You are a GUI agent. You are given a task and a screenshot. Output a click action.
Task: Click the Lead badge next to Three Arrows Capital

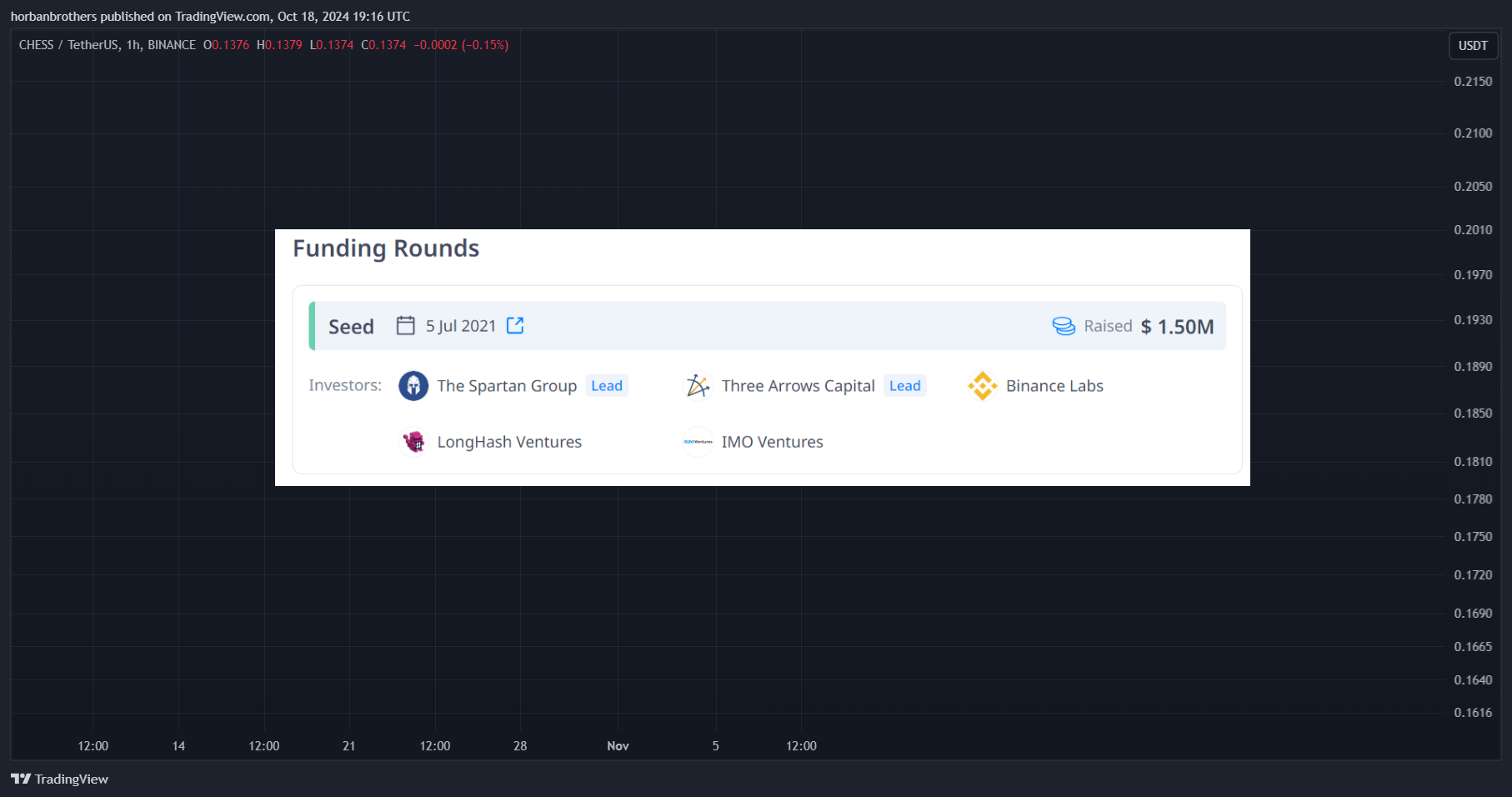pyautogui.click(x=904, y=386)
